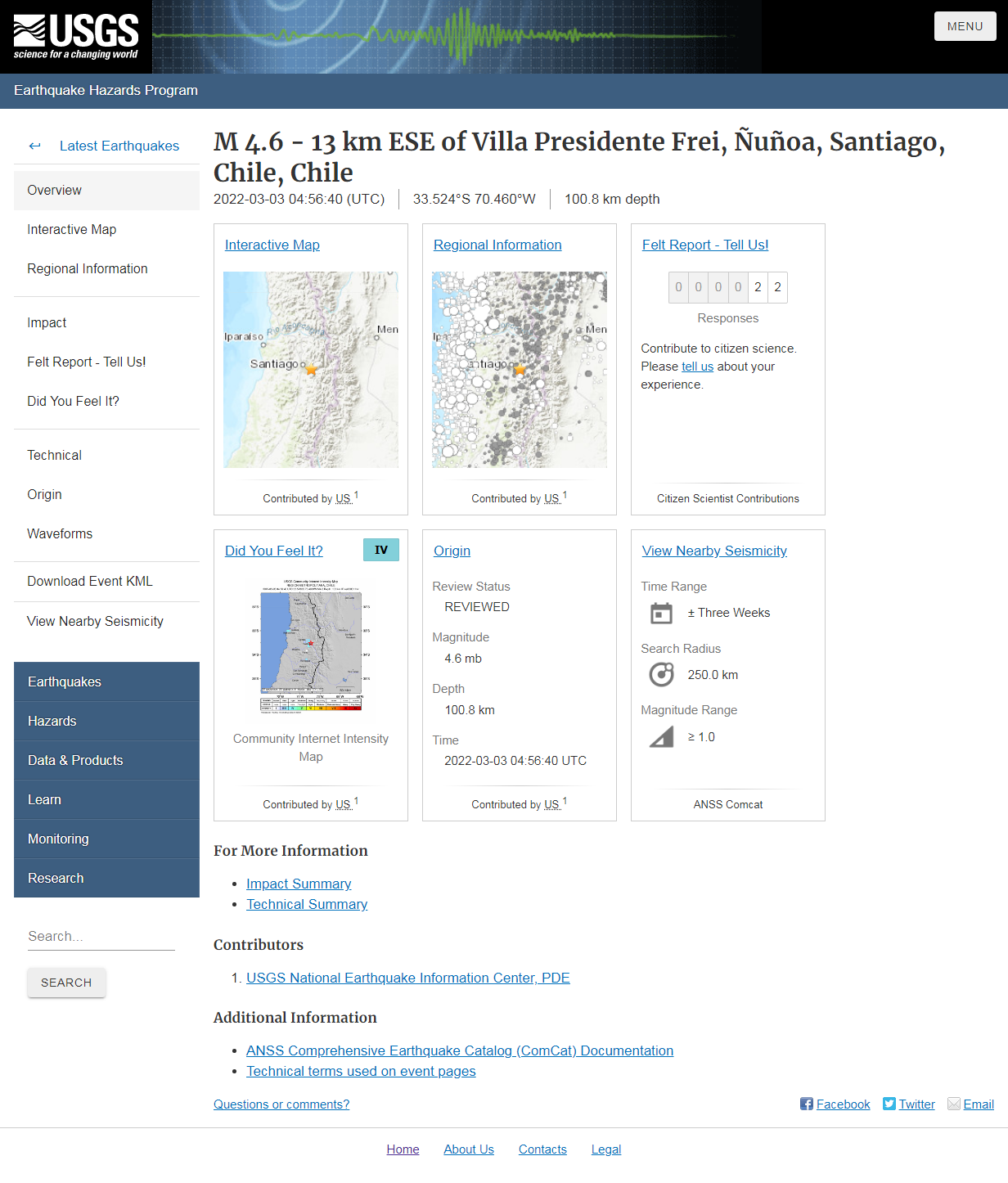Open Interactive Map card title link
Image resolution: width=1008 pixels, height=1183 pixels.
[272, 245]
